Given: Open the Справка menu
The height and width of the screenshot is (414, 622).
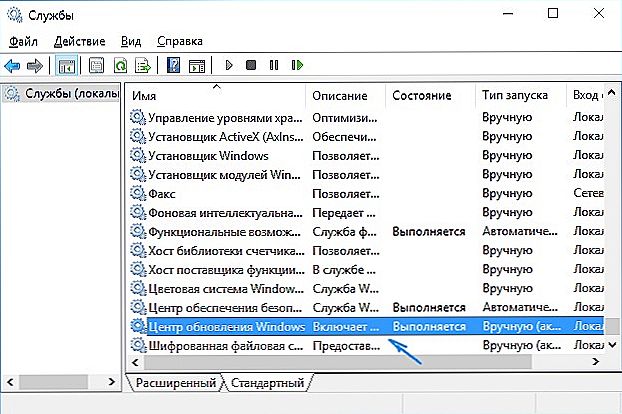Looking at the screenshot, I should 180,41.
